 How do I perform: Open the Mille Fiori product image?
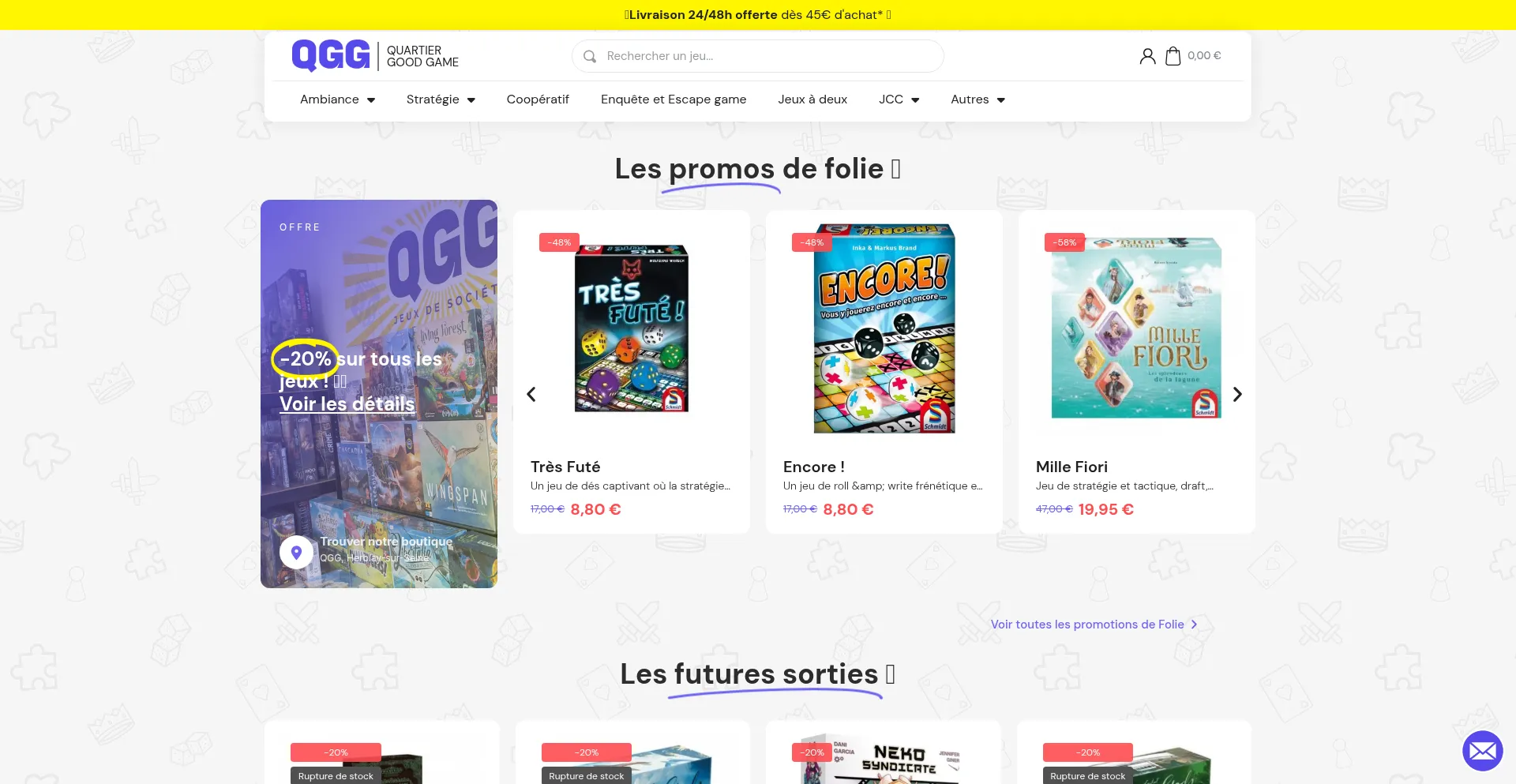(1136, 328)
